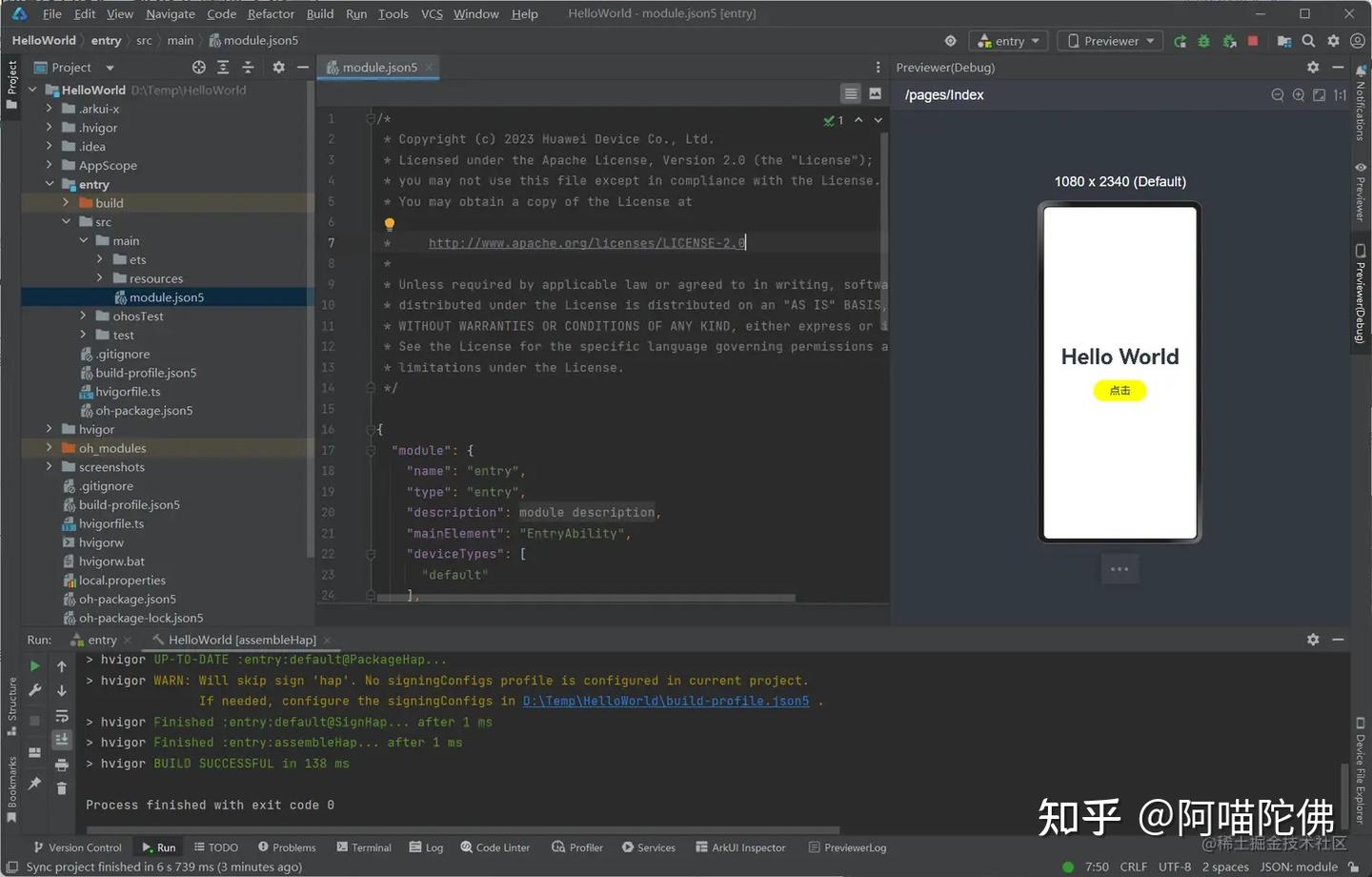
Task: Switch to the module.json5 editor tab
Action: click(x=377, y=67)
